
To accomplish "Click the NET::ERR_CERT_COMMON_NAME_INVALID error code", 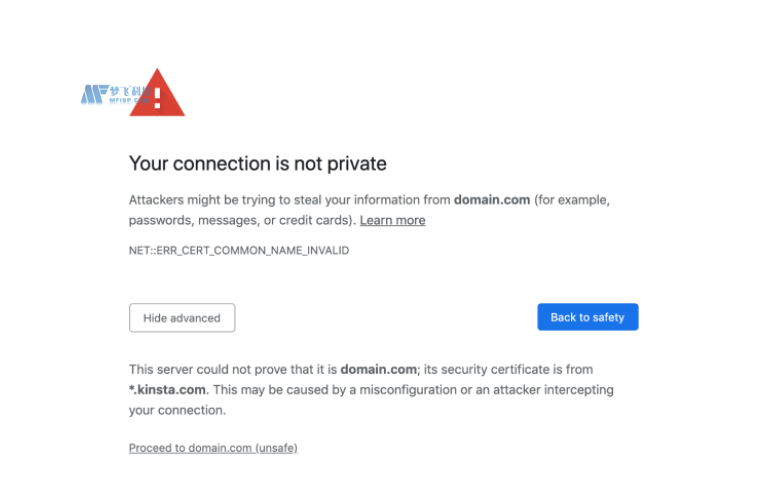I will [x=238, y=250].
